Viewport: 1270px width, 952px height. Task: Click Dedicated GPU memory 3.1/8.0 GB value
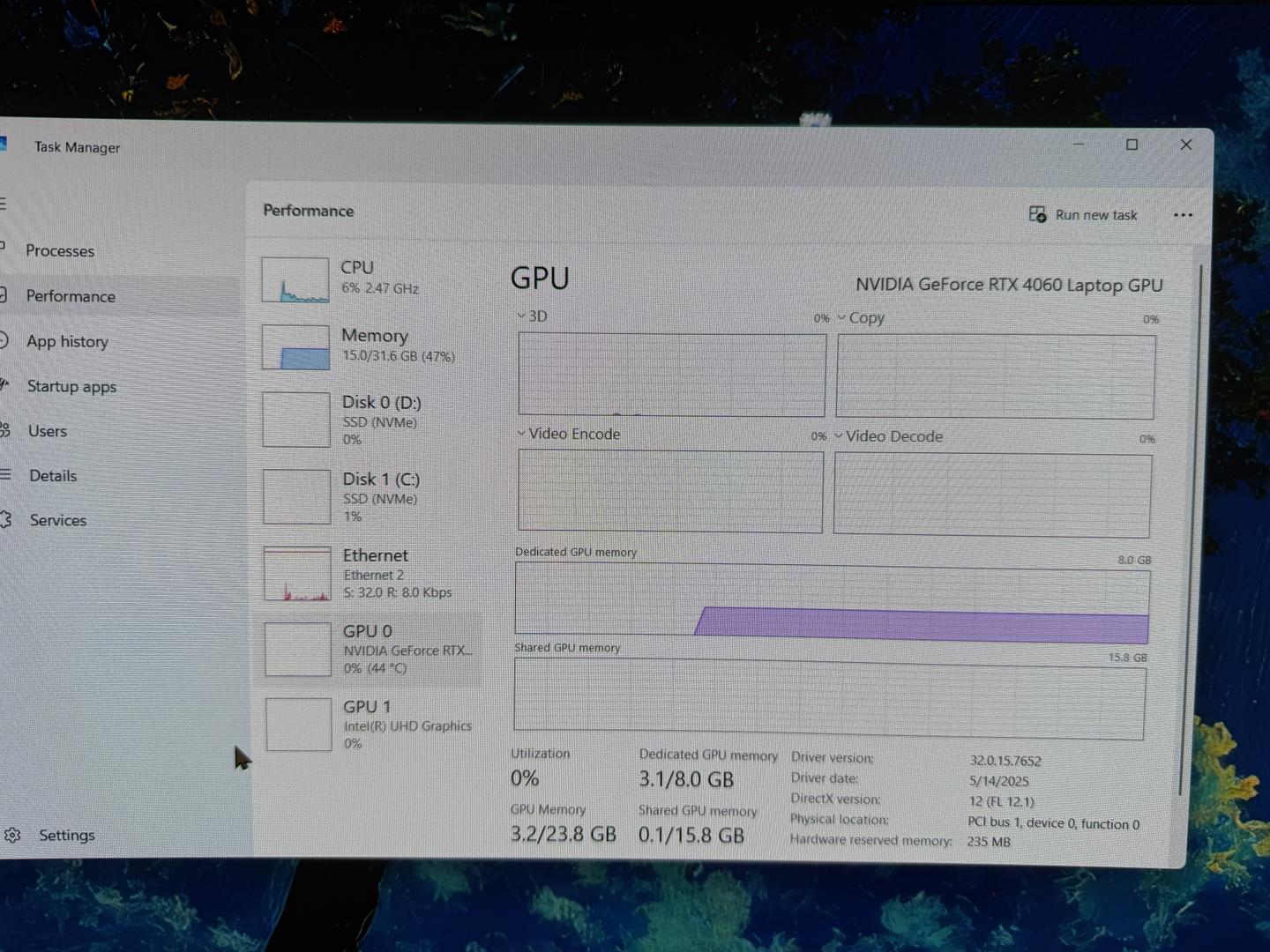[x=686, y=779]
